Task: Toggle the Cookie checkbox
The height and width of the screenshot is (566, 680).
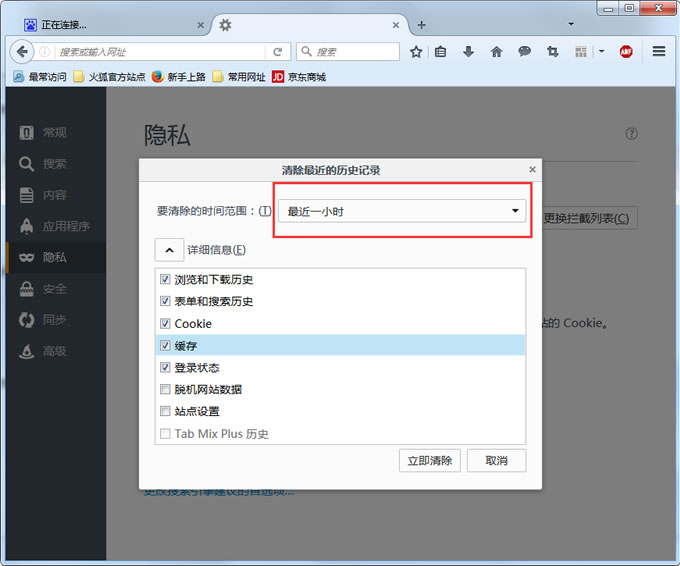Action: click(x=166, y=324)
